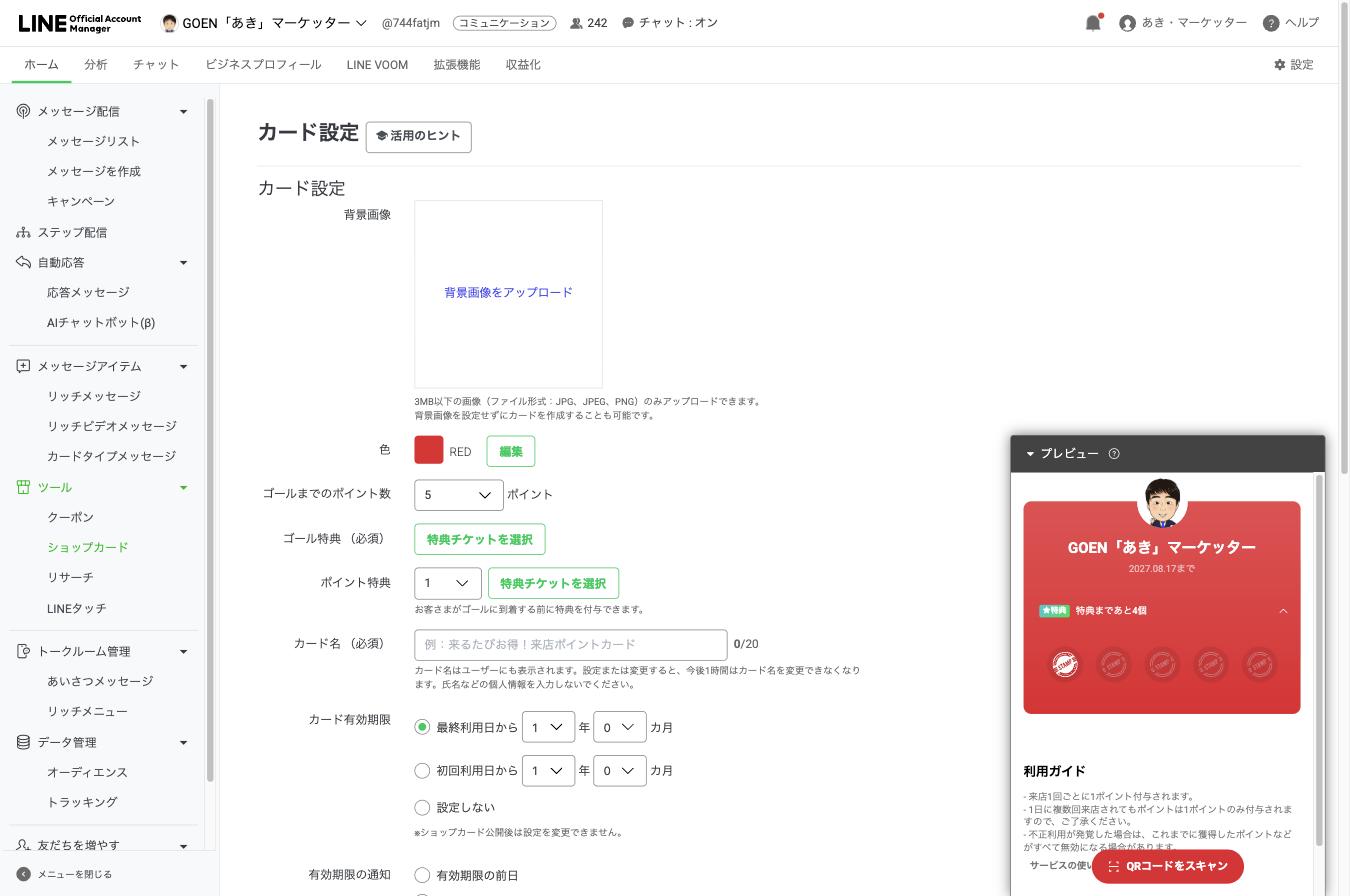Image resolution: width=1350 pixels, height=896 pixels.
Task: Open AIチャットボット(β) in sidebar
Action: (x=101, y=322)
